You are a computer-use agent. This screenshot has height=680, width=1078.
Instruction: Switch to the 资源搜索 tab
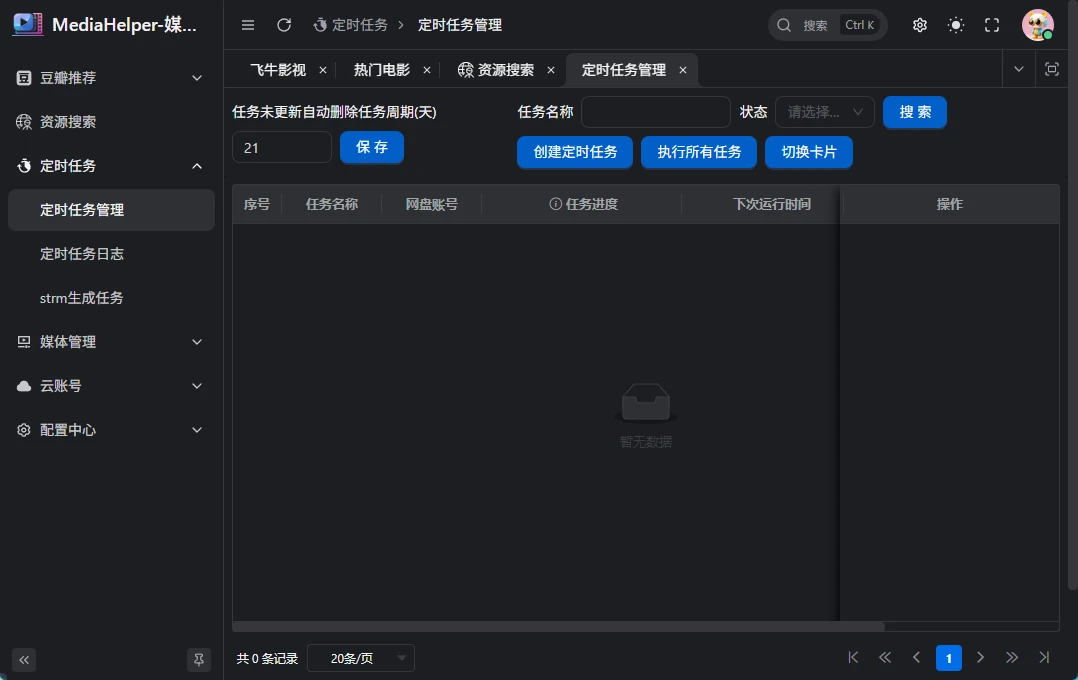coord(505,70)
